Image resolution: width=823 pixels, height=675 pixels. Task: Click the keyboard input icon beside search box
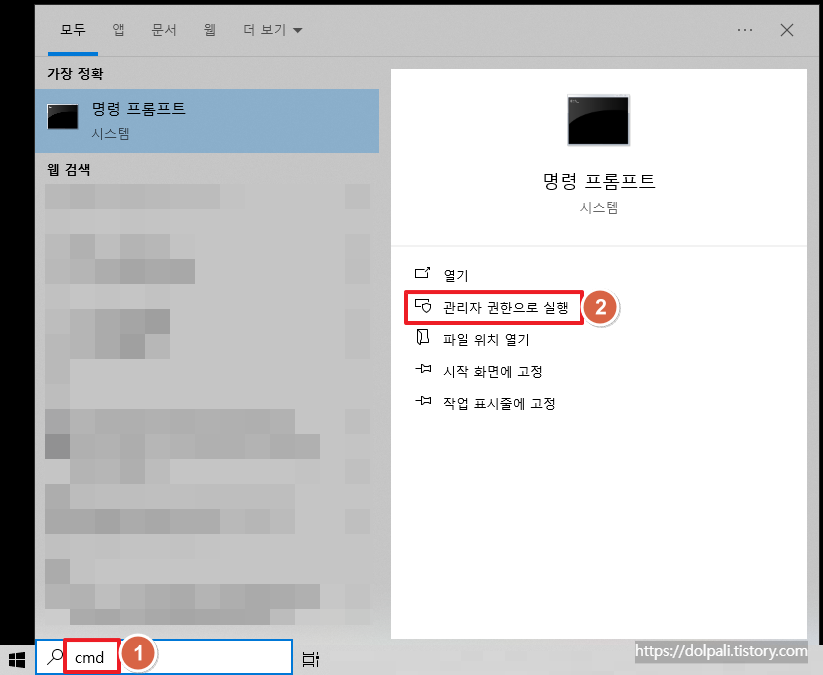click(x=310, y=655)
